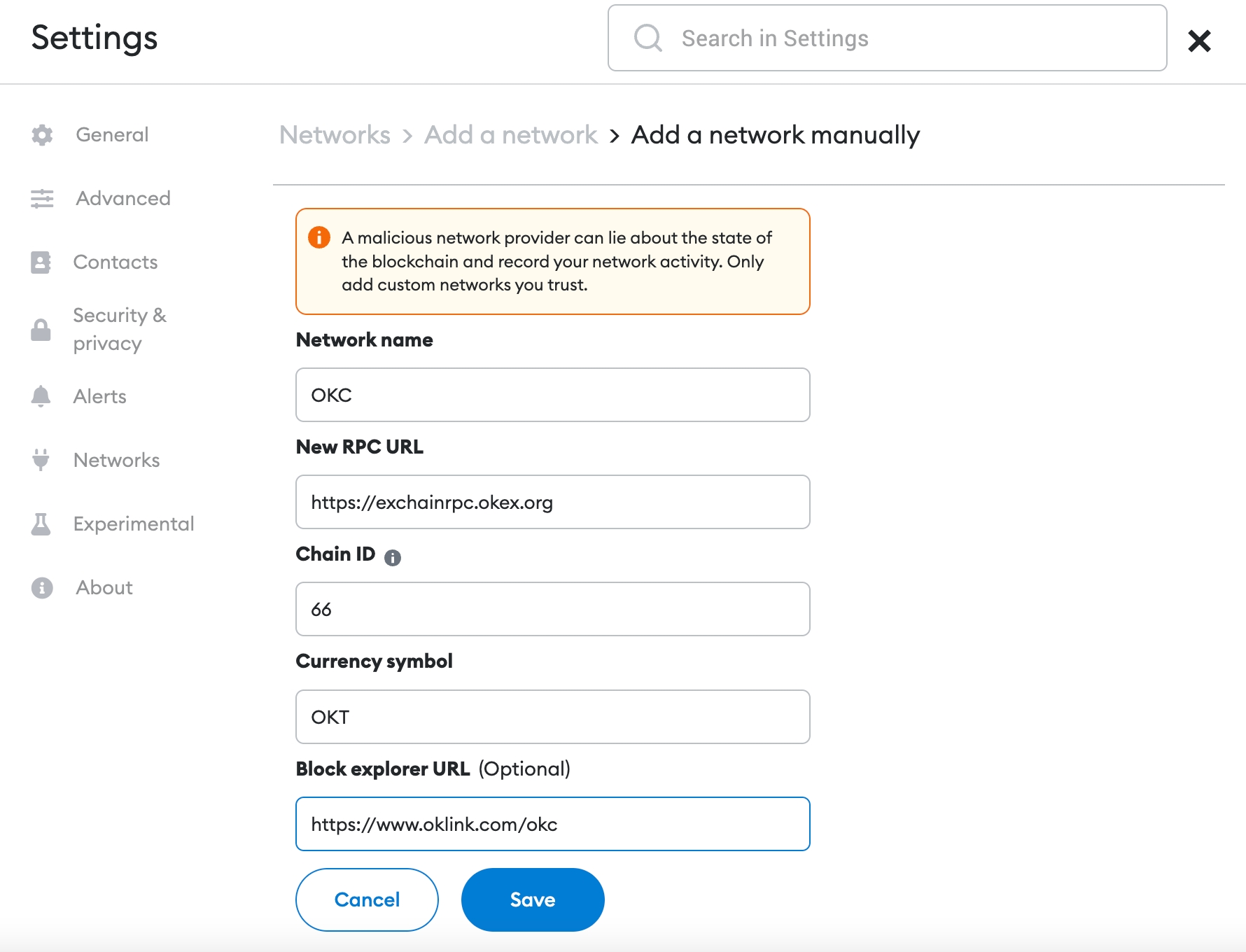Click the New RPC URL field
1246x952 pixels.
pos(552,503)
